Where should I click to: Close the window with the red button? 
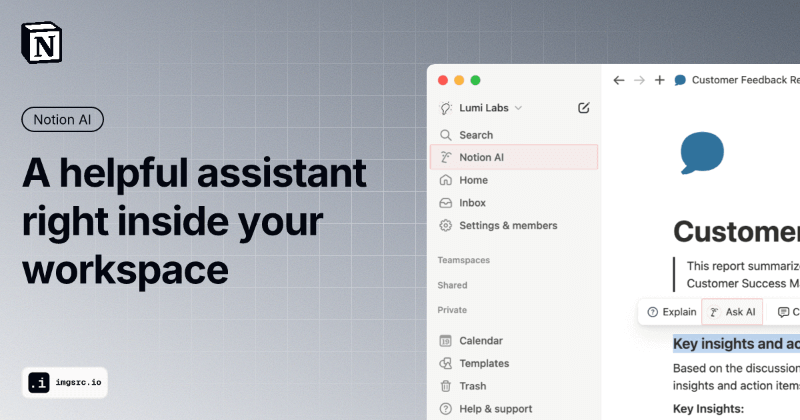(x=443, y=80)
